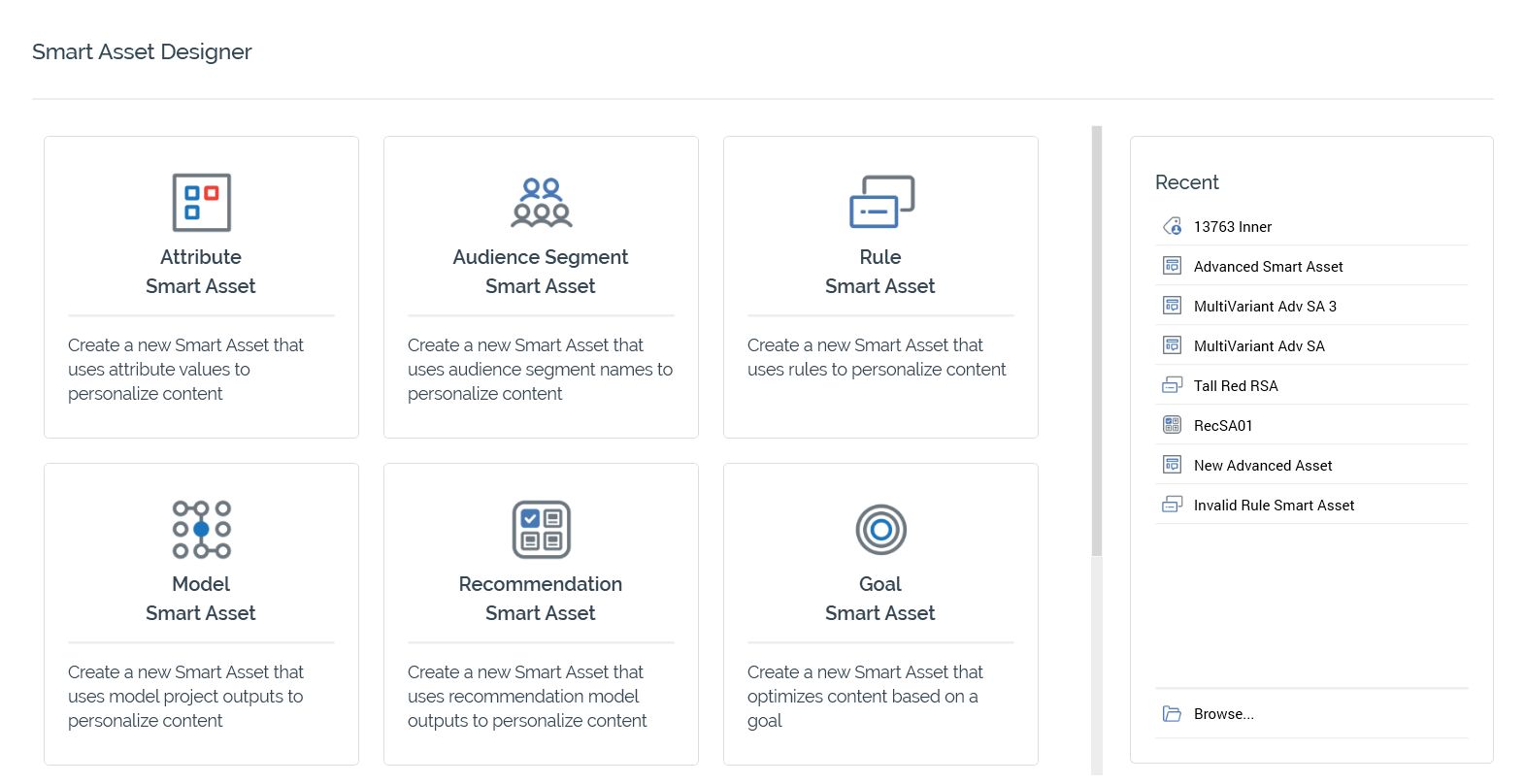Image resolution: width=1525 pixels, height=784 pixels.
Task: Select the Goal Smart Asset description text
Action: pyautogui.click(x=864, y=696)
